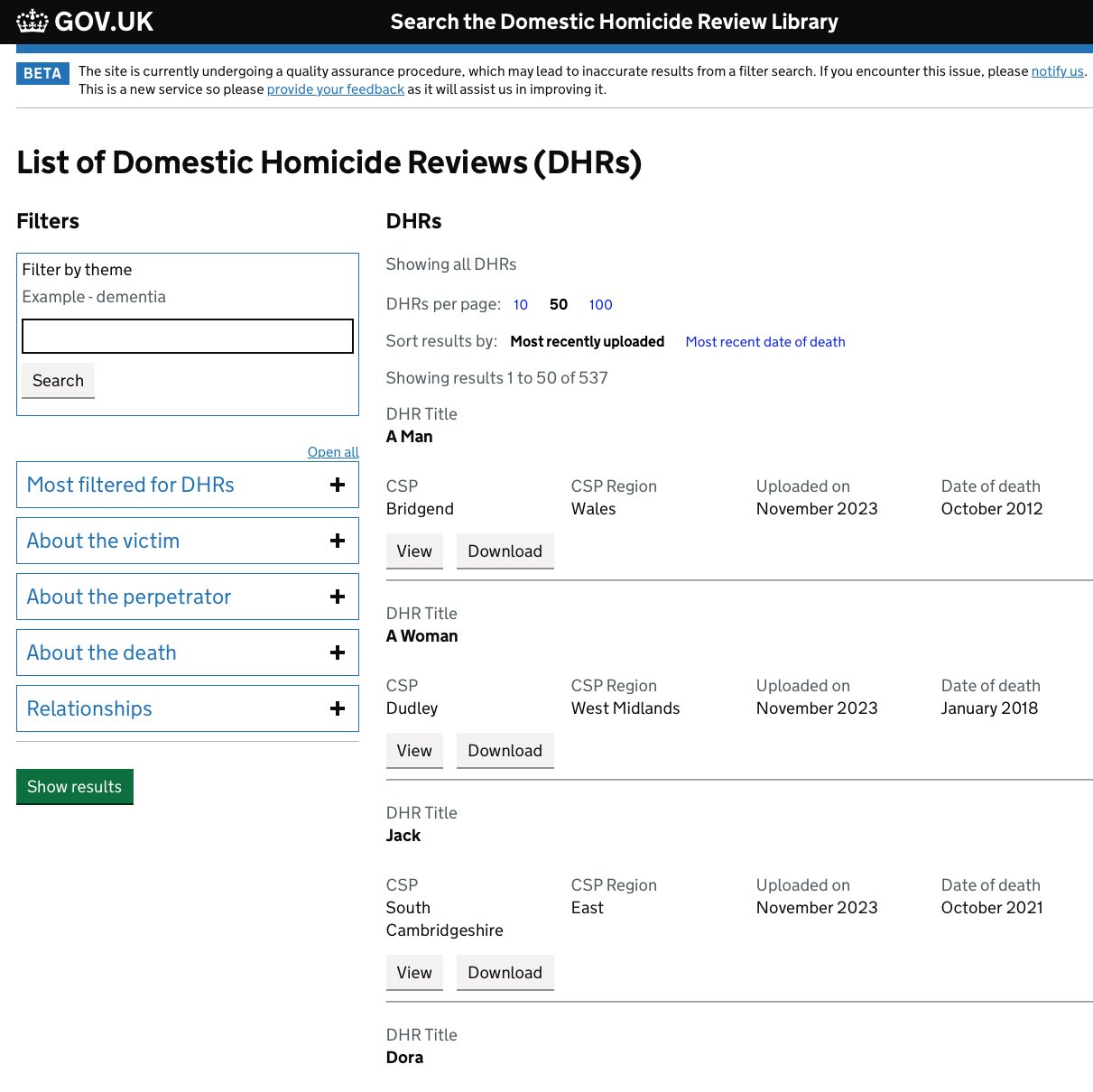
Task: Expand Most filtered for DHRs section
Action: click(188, 485)
